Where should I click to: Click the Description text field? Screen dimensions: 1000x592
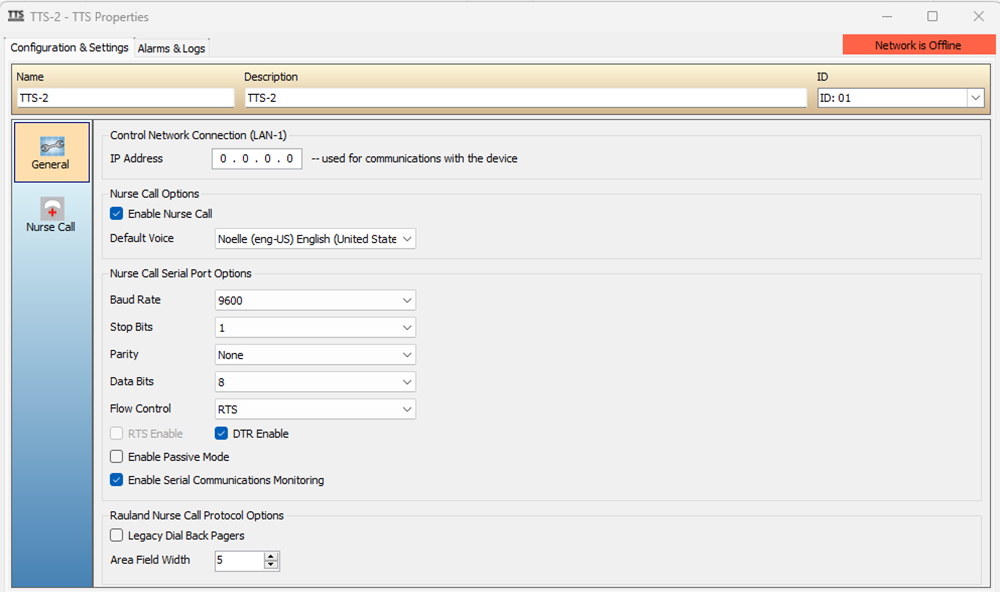pos(526,98)
